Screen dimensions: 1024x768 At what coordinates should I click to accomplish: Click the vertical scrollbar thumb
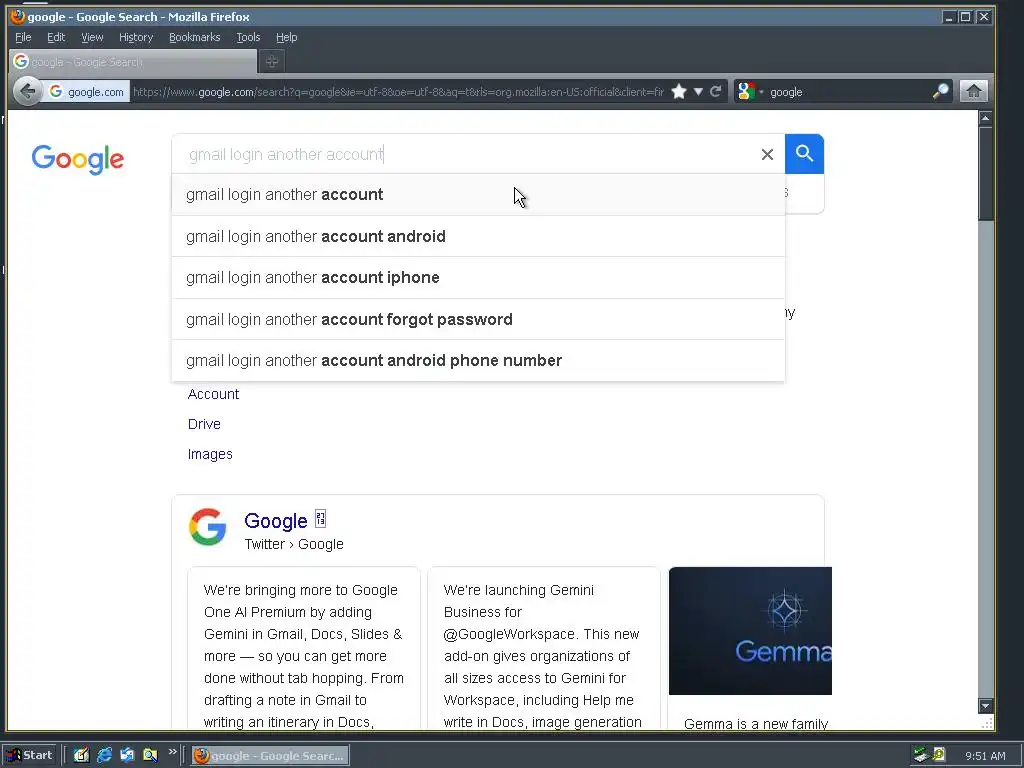(x=985, y=174)
